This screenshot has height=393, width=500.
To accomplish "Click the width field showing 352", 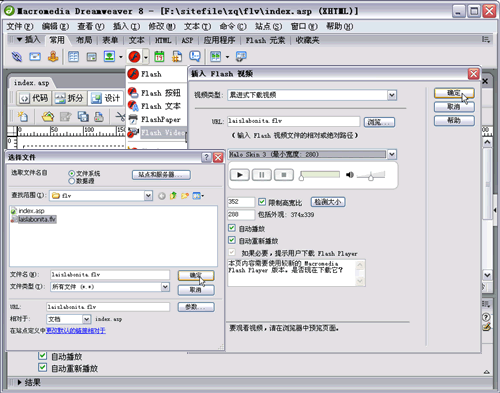I will (x=241, y=202).
